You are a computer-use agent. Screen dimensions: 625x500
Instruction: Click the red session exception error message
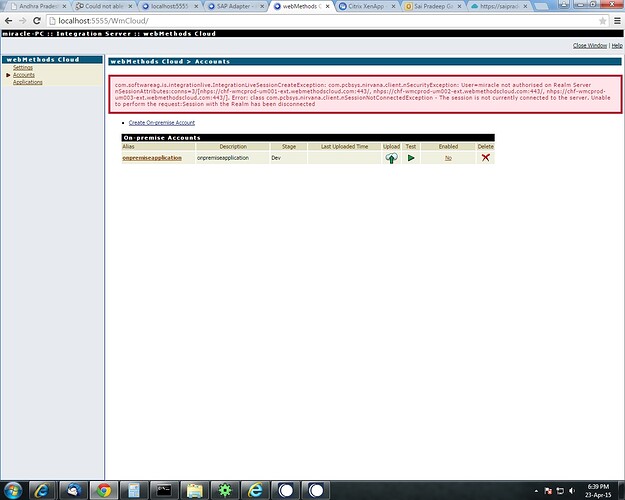coord(365,94)
